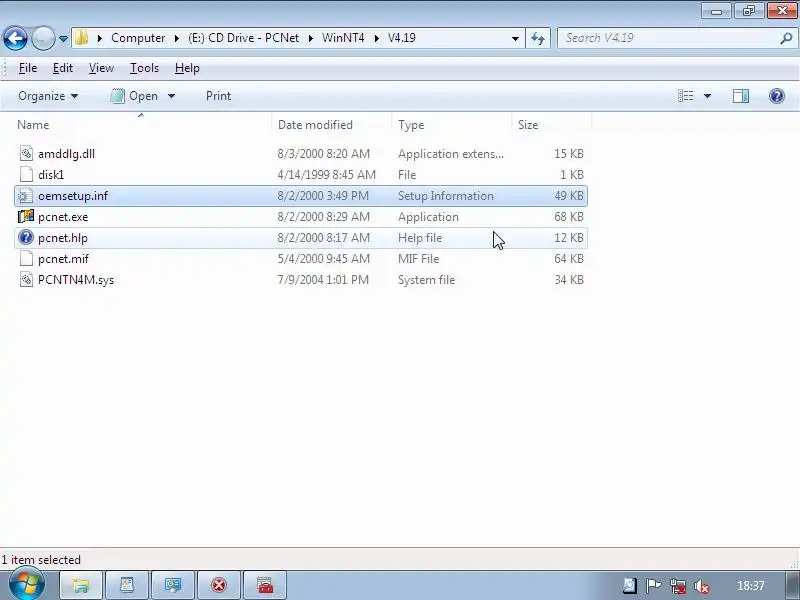Open the Edit menu
The height and width of the screenshot is (600, 800).
[63, 68]
